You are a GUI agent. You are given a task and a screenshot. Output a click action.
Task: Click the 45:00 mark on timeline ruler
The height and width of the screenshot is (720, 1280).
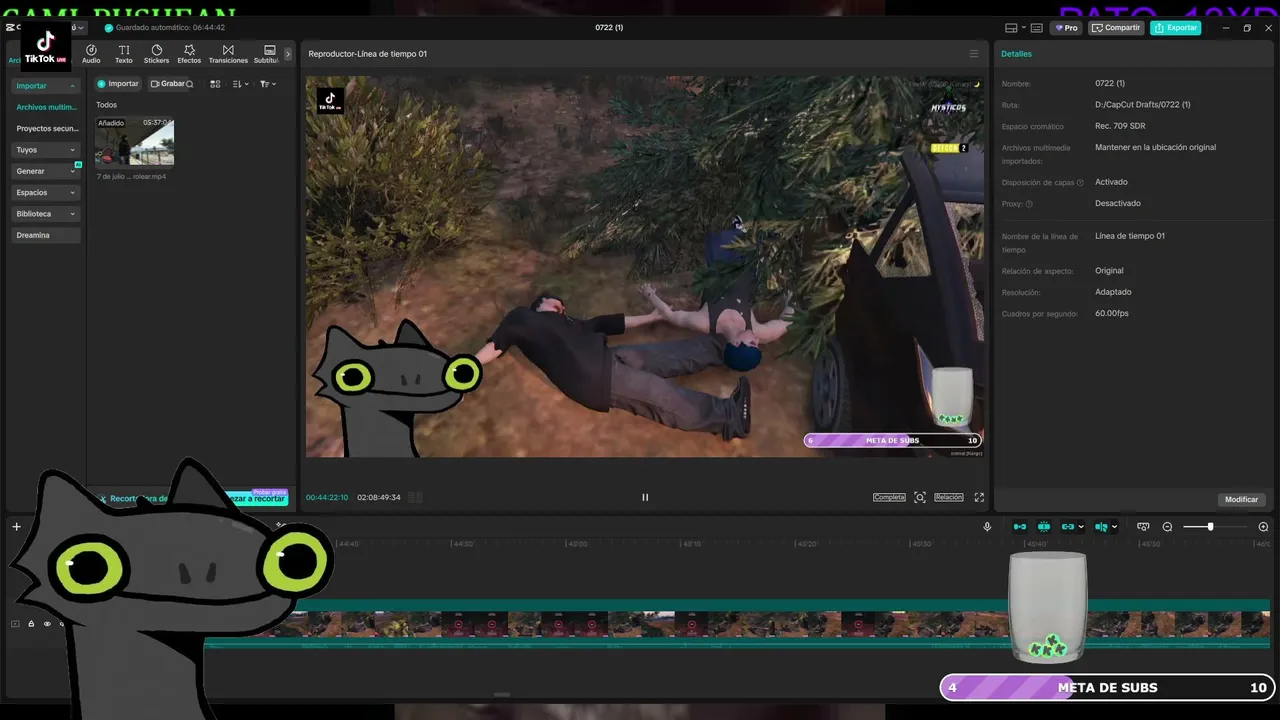(577, 544)
